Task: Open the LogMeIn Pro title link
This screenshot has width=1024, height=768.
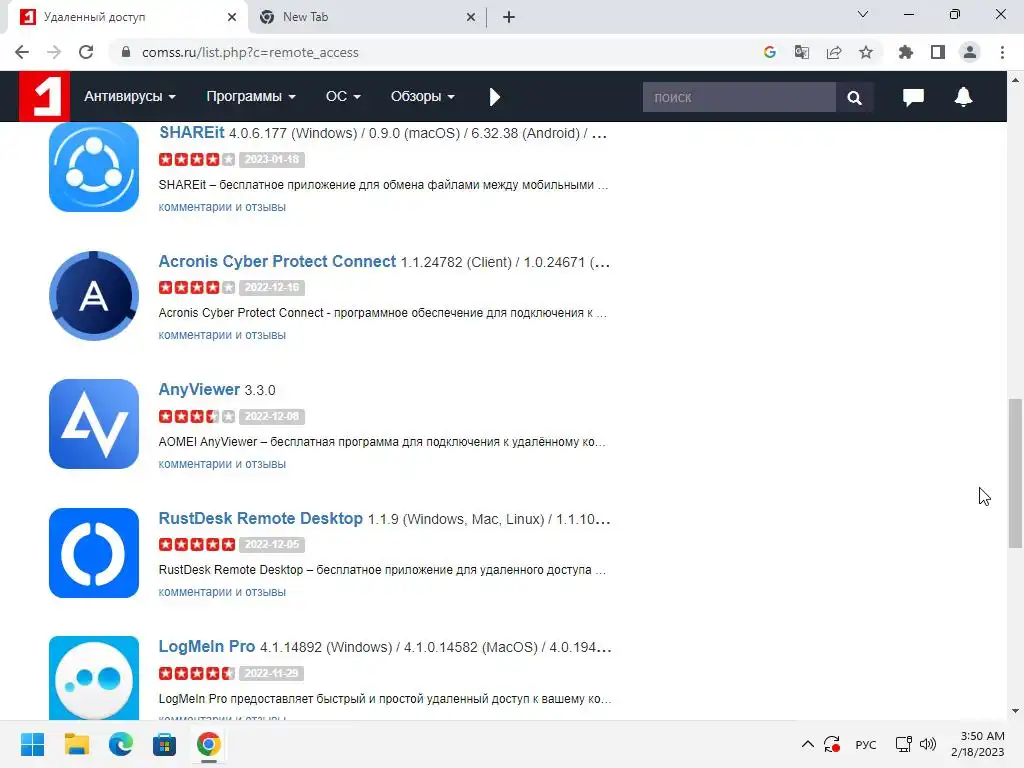Action: 206,647
